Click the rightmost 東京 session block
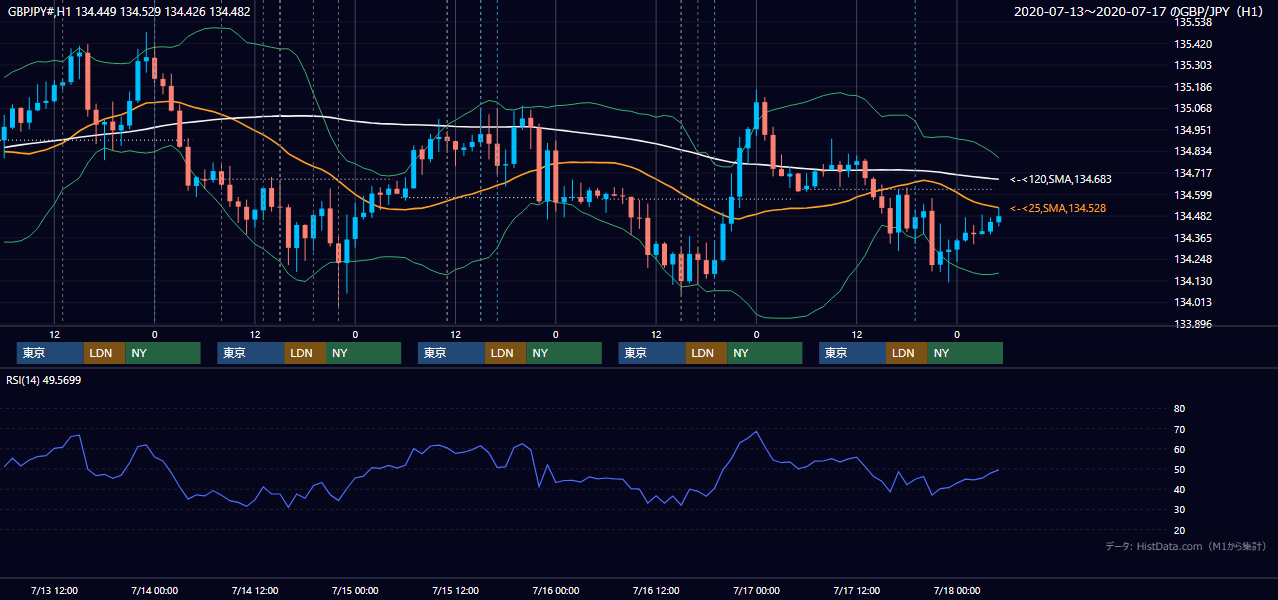Viewport: 1278px width, 600px height. 852,353
